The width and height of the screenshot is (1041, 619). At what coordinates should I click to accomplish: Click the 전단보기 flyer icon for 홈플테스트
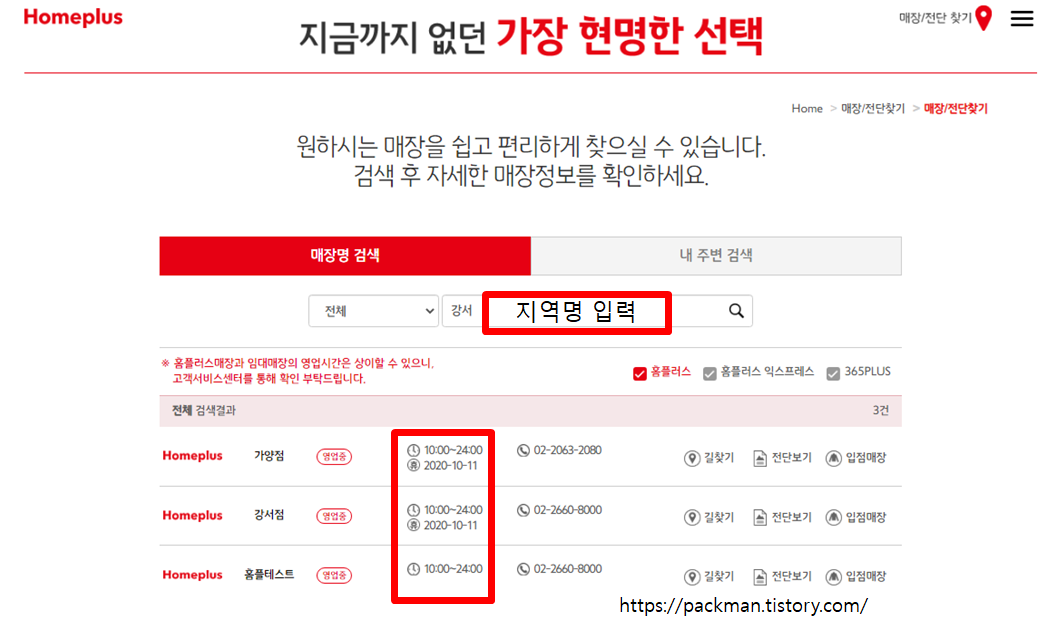(760, 576)
